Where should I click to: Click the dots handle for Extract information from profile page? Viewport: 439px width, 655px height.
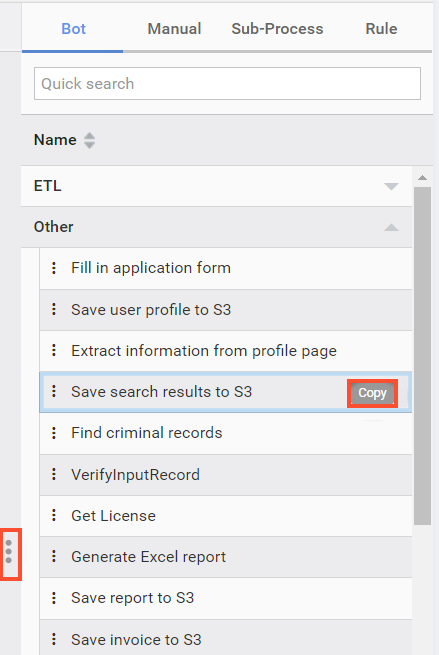click(54, 350)
